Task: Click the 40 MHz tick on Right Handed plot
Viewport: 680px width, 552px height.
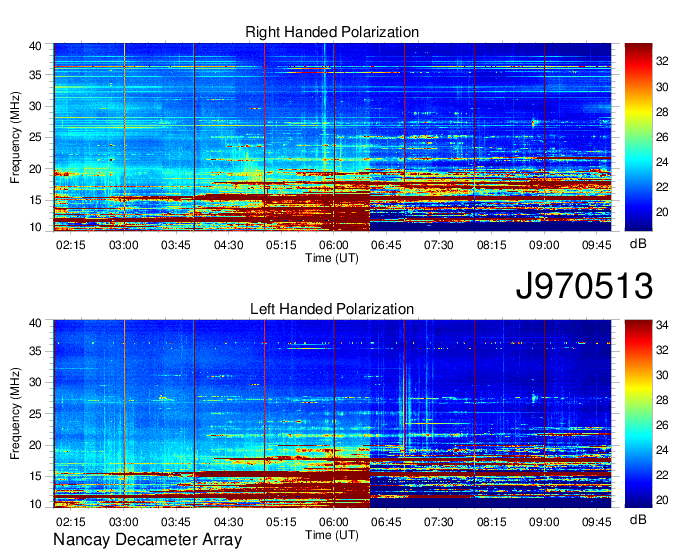Action: tap(35, 46)
